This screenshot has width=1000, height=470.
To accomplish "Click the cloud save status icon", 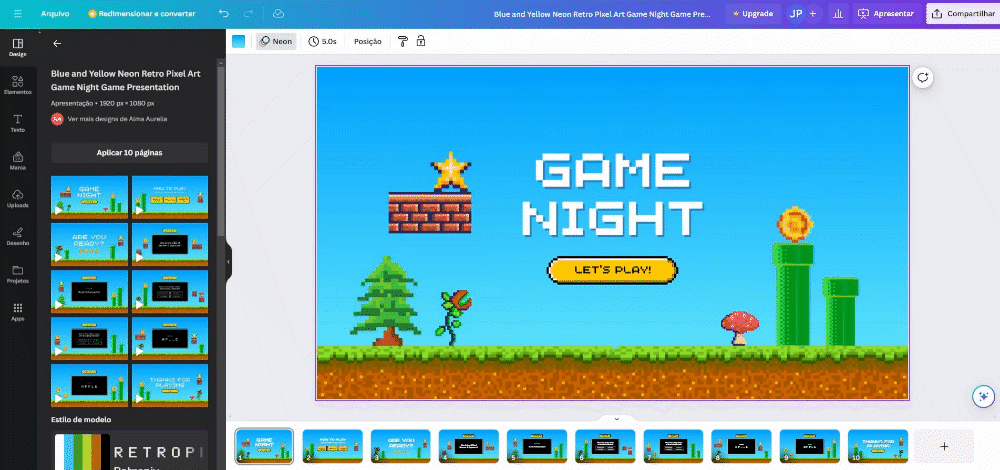I will [278, 14].
